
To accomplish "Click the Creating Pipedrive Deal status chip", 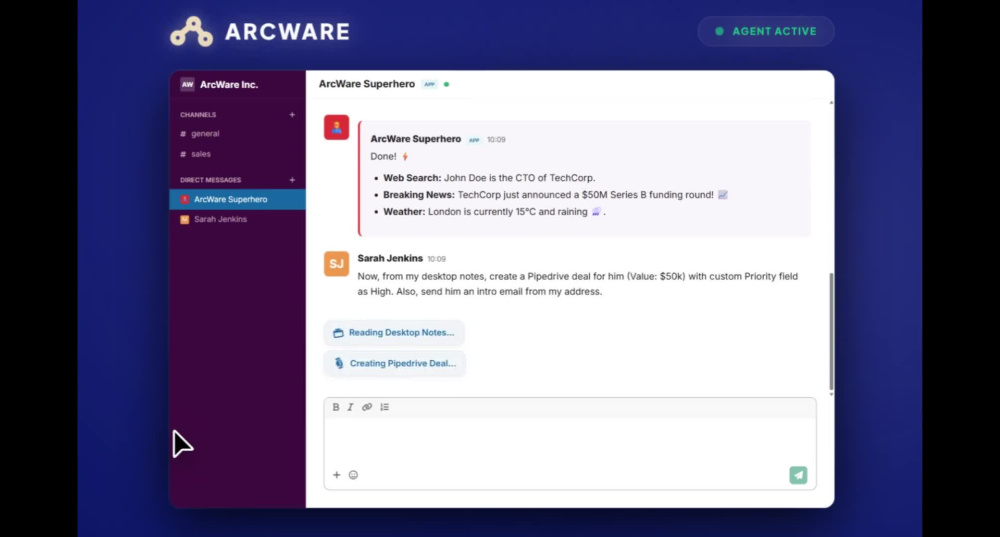I will coord(395,364).
